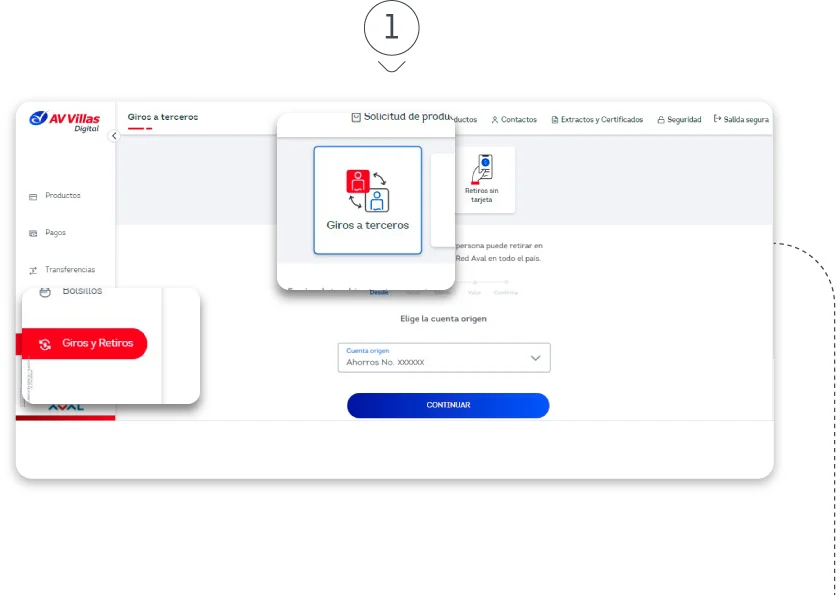The height and width of the screenshot is (595, 837).
Task: Open Extractos y Certificados
Action: click(597, 120)
